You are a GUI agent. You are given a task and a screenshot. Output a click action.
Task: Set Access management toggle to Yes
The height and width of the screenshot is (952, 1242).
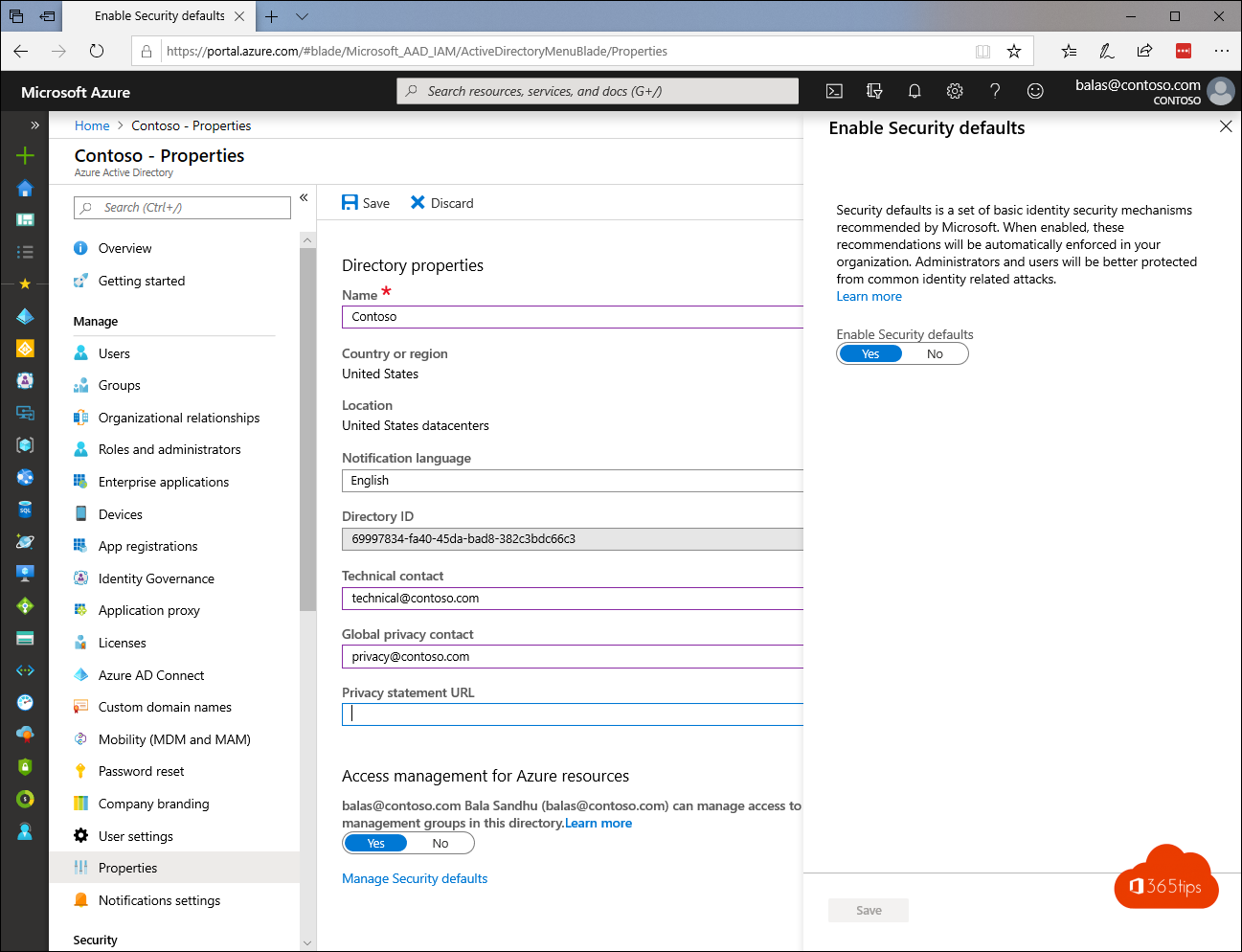click(x=375, y=843)
